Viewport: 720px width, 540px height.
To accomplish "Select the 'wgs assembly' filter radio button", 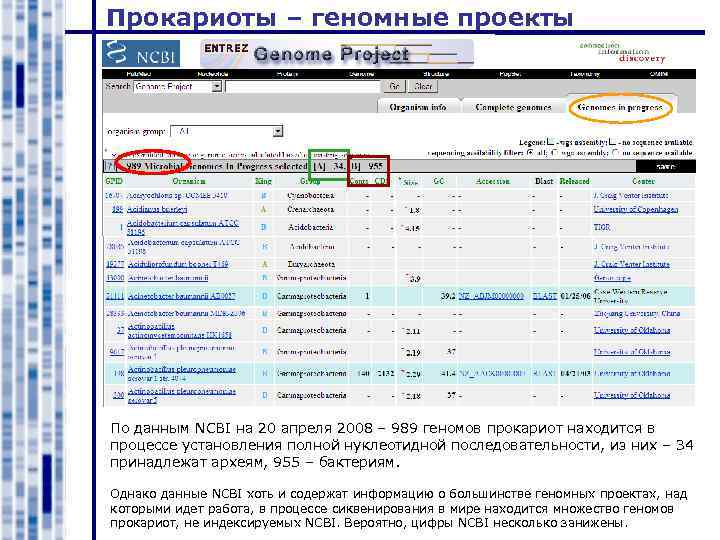I will (x=554, y=152).
